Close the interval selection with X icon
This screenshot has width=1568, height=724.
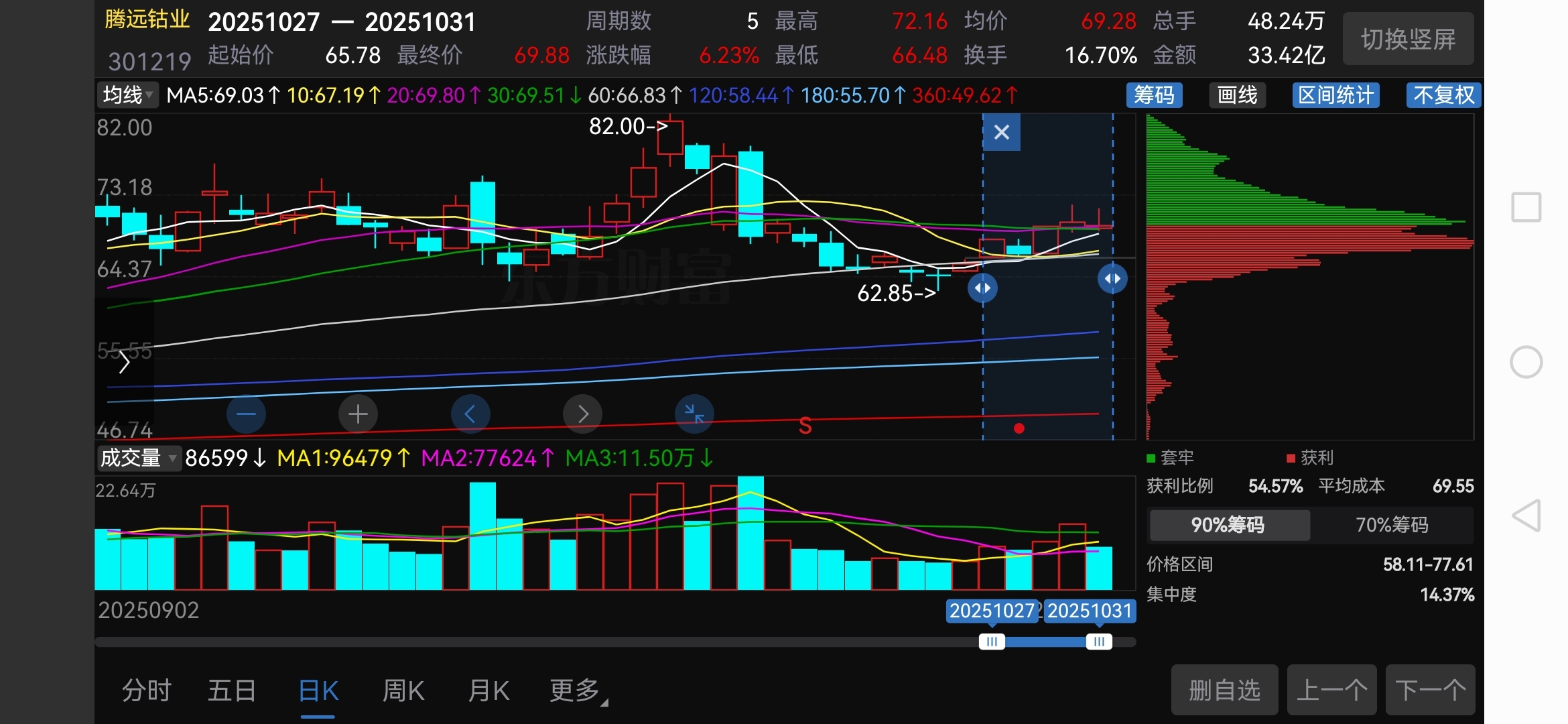(x=1001, y=132)
